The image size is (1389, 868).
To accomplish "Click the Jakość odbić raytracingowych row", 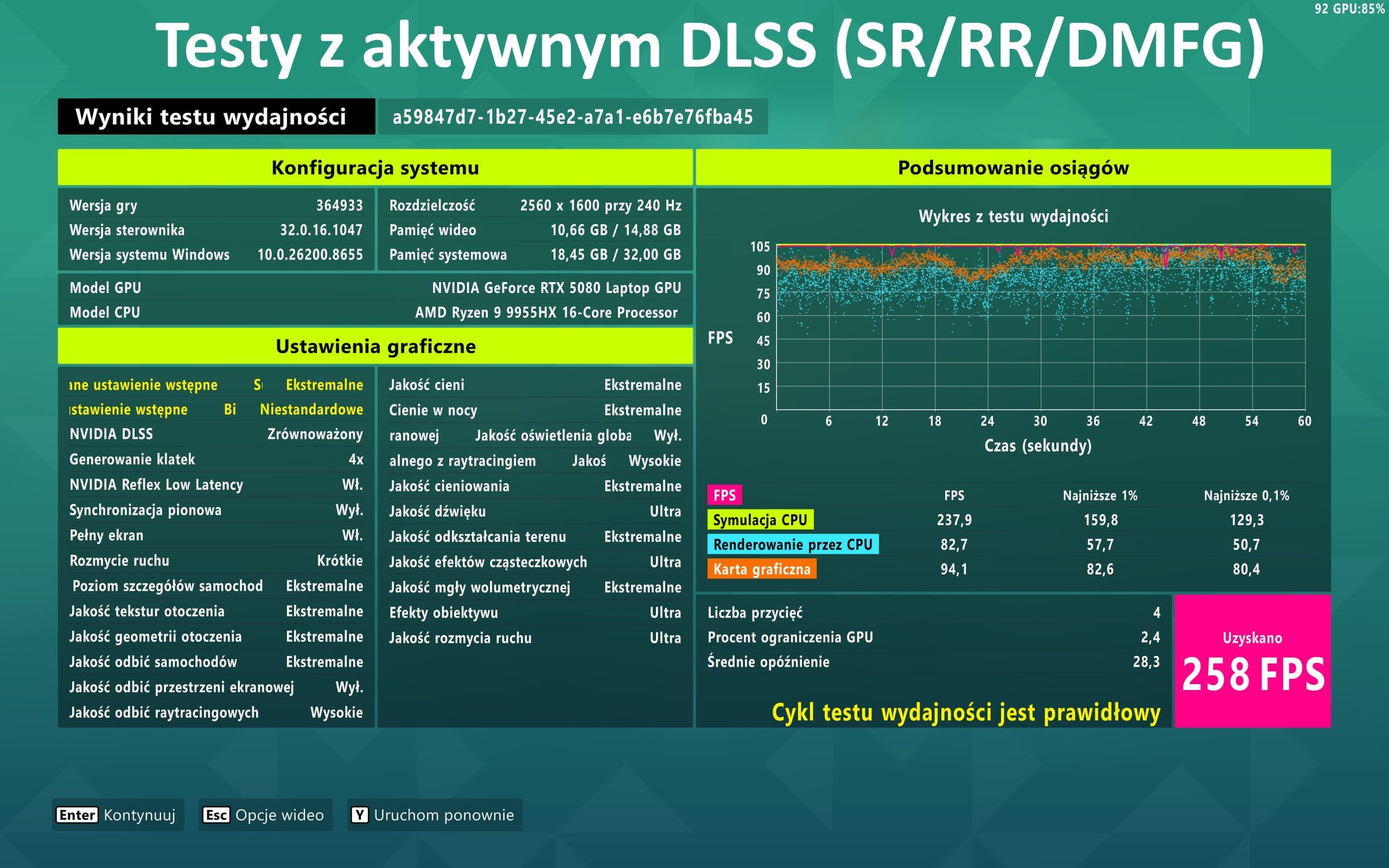I will point(216,712).
